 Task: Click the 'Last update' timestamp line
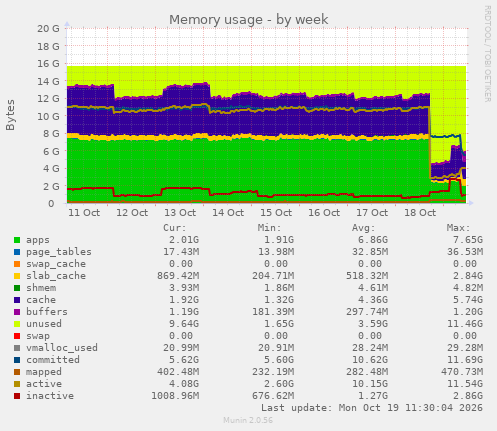click(372, 408)
